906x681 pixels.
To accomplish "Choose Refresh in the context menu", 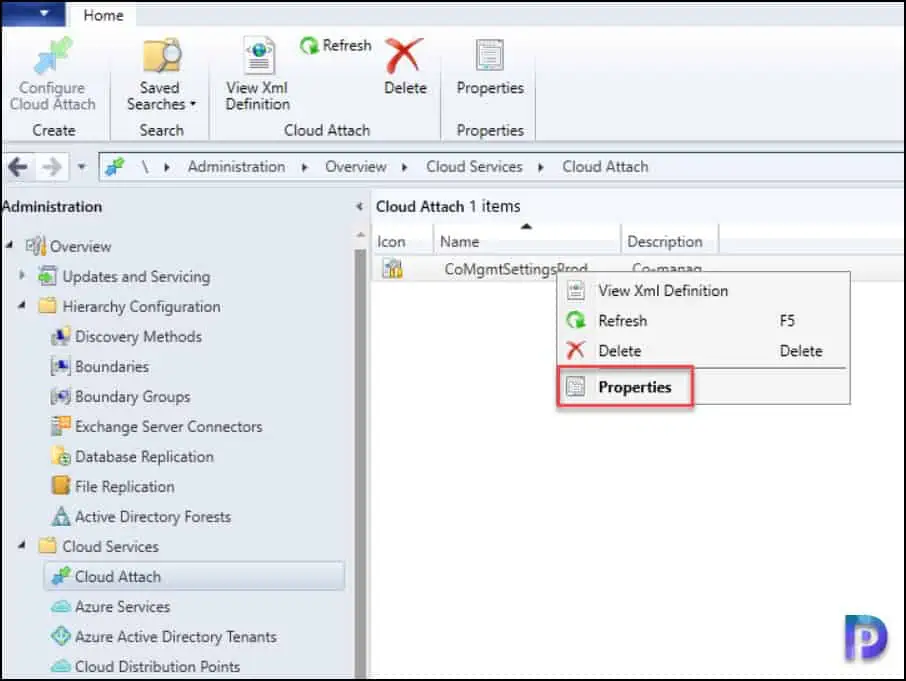I will tap(703, 321).
